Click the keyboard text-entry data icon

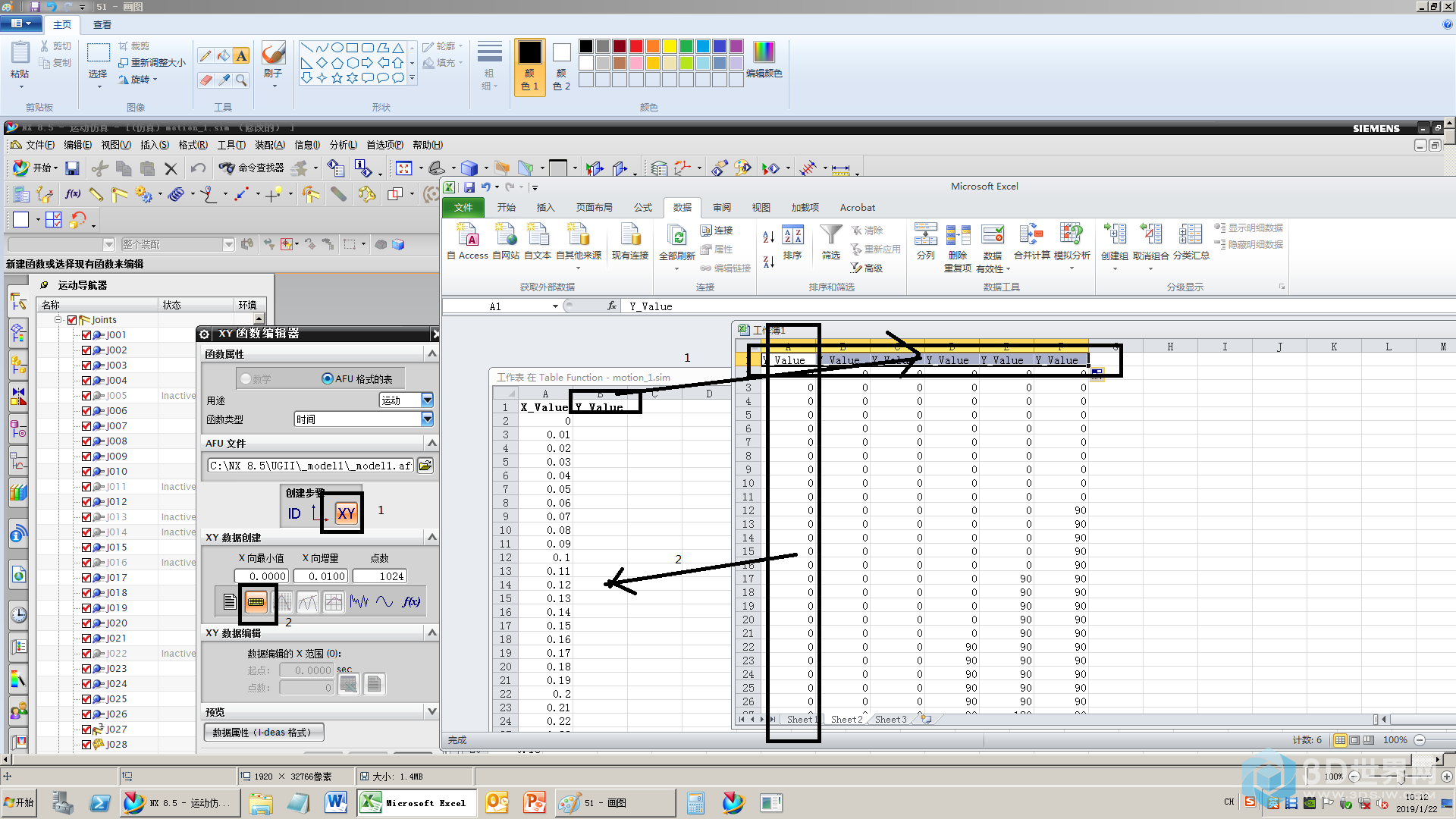[256, 601]
